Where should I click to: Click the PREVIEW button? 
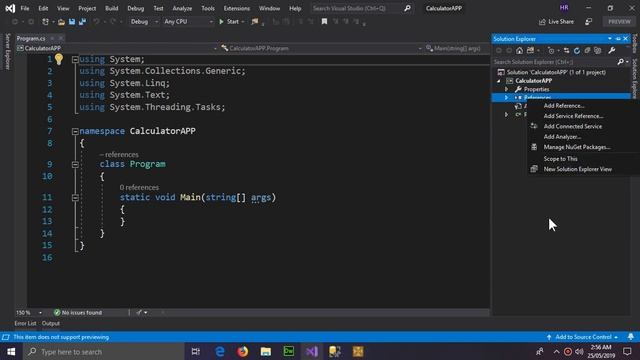click(x=619, y=22)
